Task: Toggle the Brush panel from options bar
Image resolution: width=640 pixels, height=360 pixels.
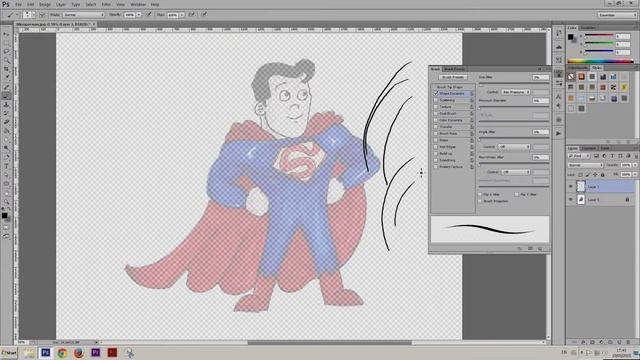Action: click(42, 15)
